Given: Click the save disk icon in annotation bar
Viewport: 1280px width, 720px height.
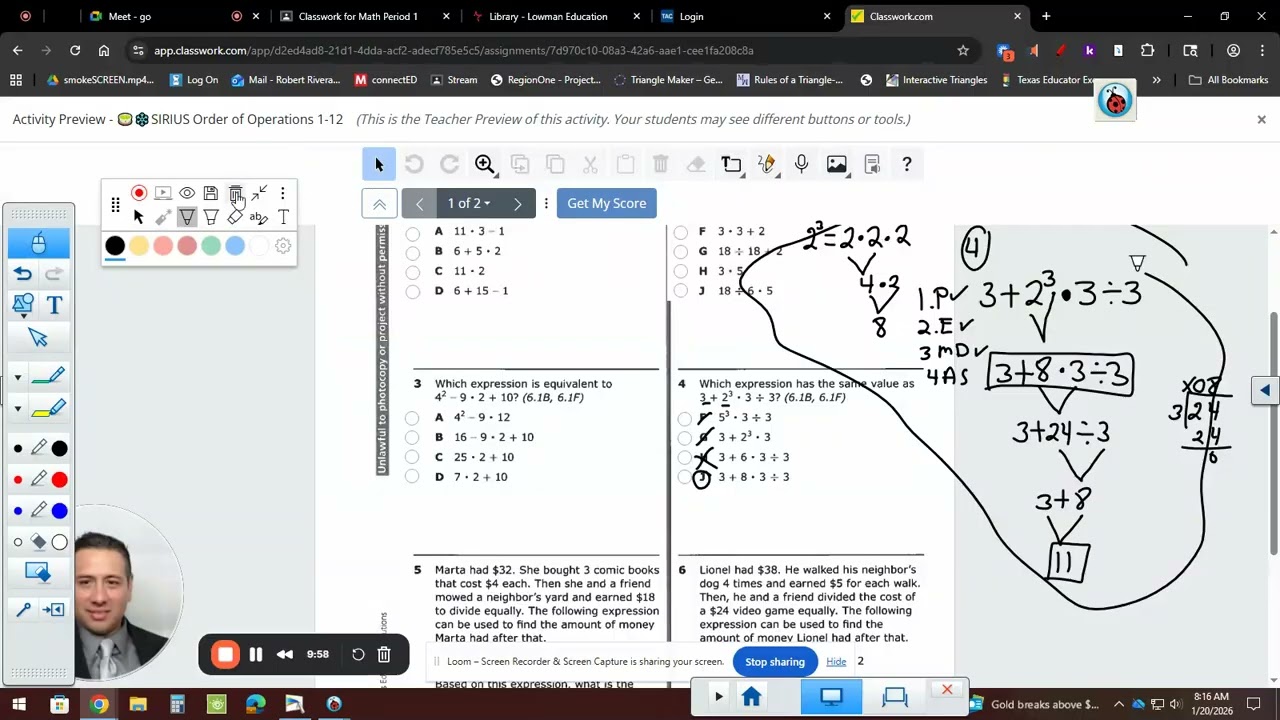Looking at the screenshot, I should click(211, 193).
